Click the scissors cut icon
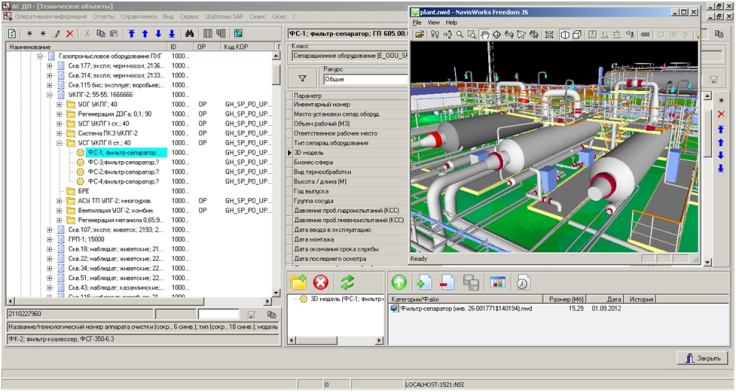736x392 pixels. coord(87,33)
